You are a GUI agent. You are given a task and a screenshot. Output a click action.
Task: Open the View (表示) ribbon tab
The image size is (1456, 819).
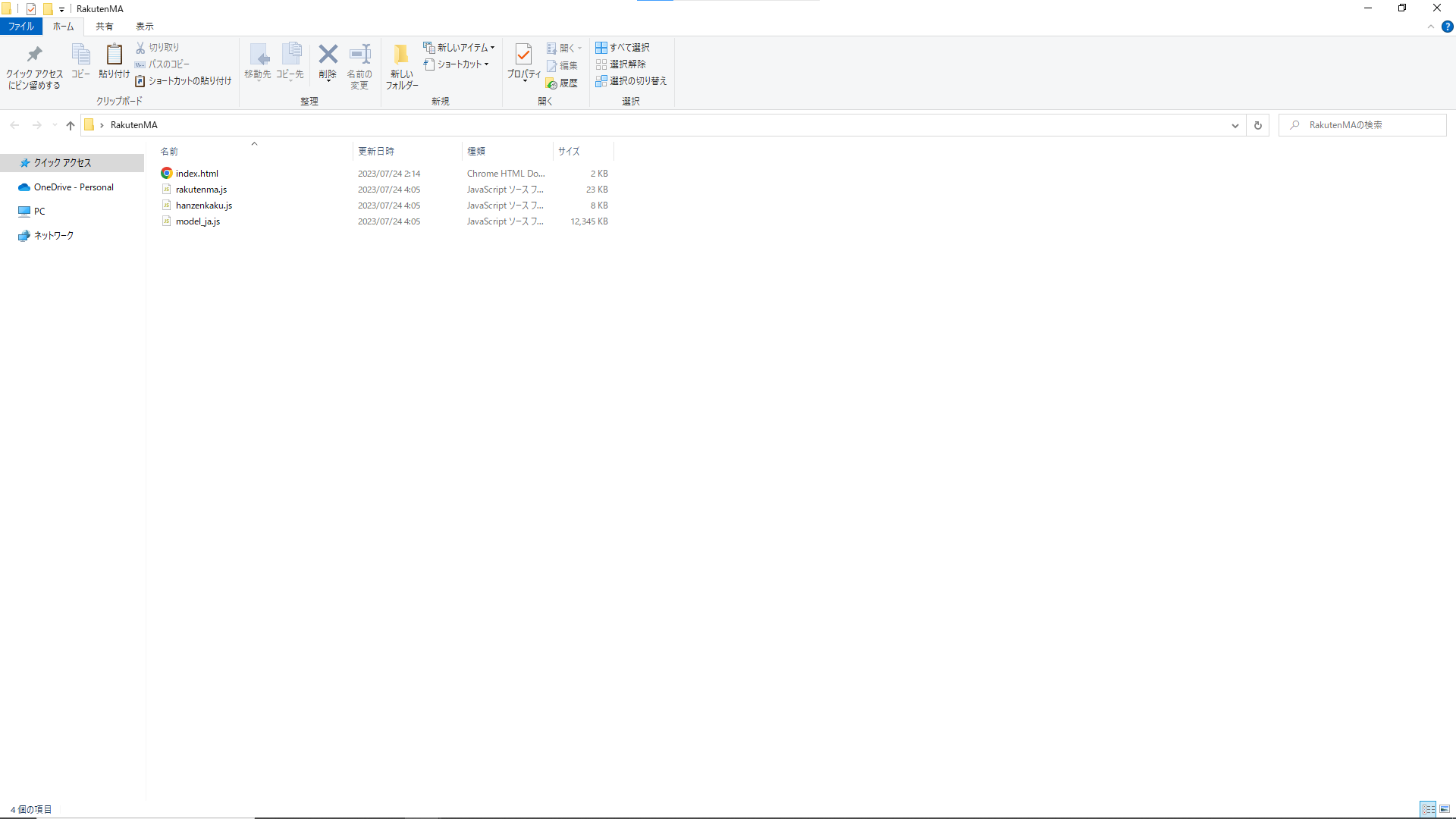[144, 27]
